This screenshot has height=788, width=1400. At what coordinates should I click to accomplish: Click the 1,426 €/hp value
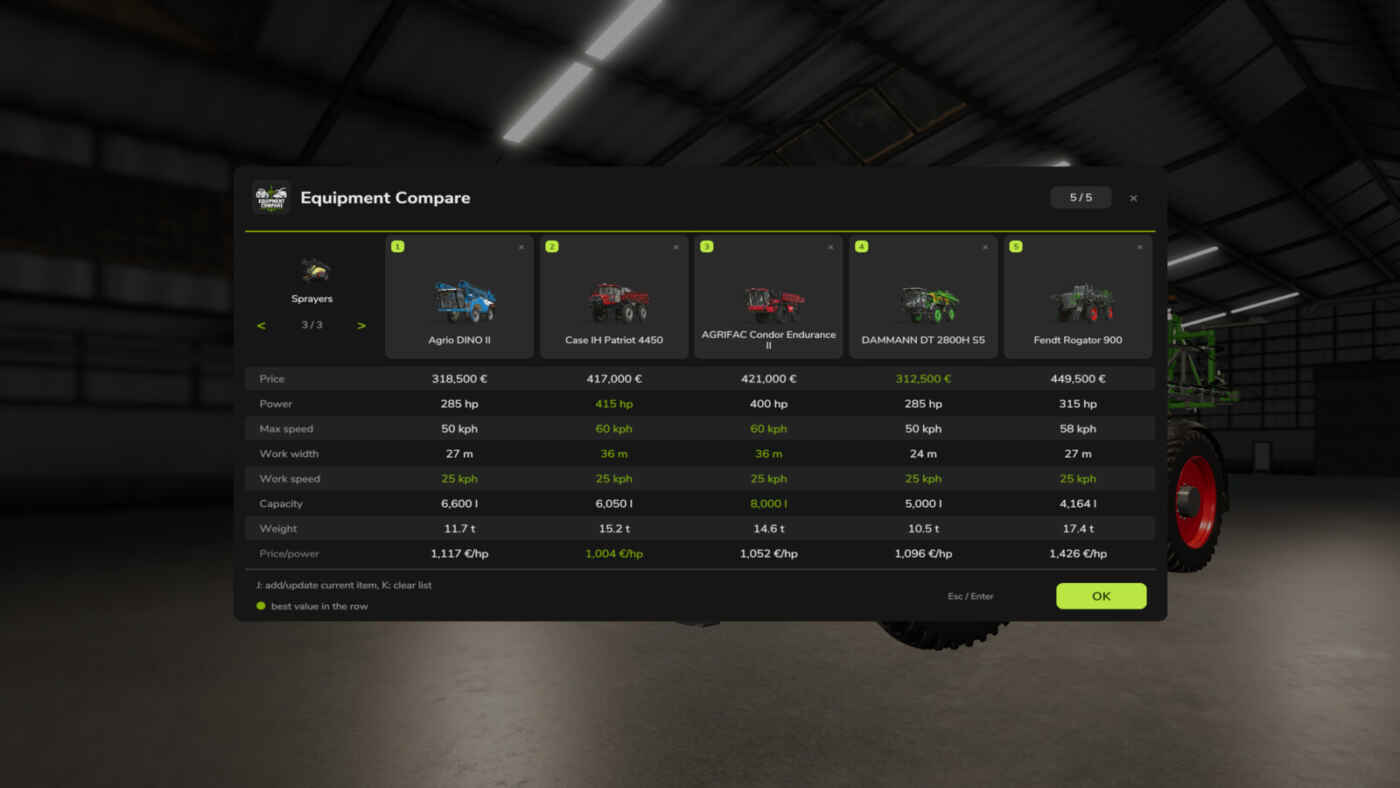1078,553
